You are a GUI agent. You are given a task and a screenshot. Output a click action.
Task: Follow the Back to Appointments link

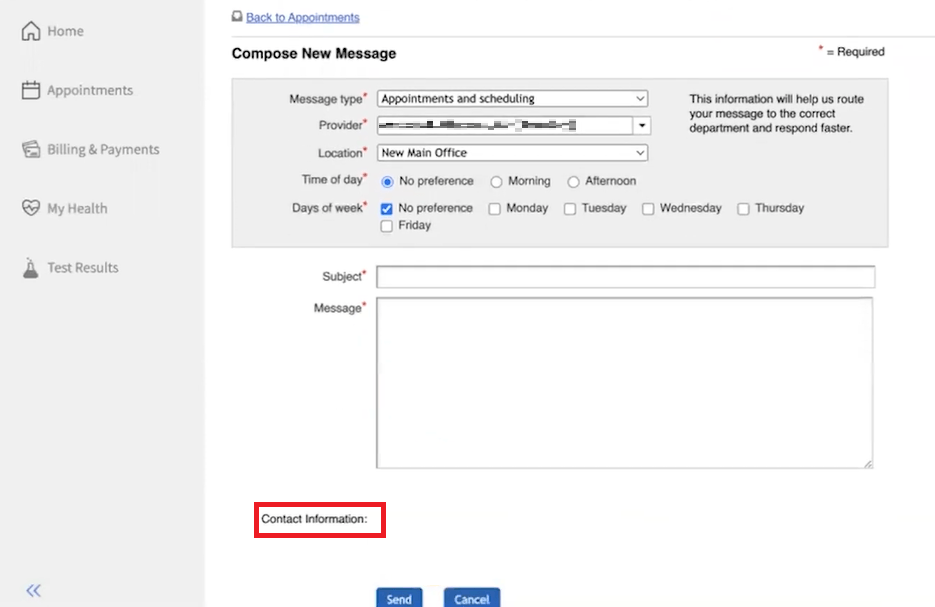click(302, 17)
